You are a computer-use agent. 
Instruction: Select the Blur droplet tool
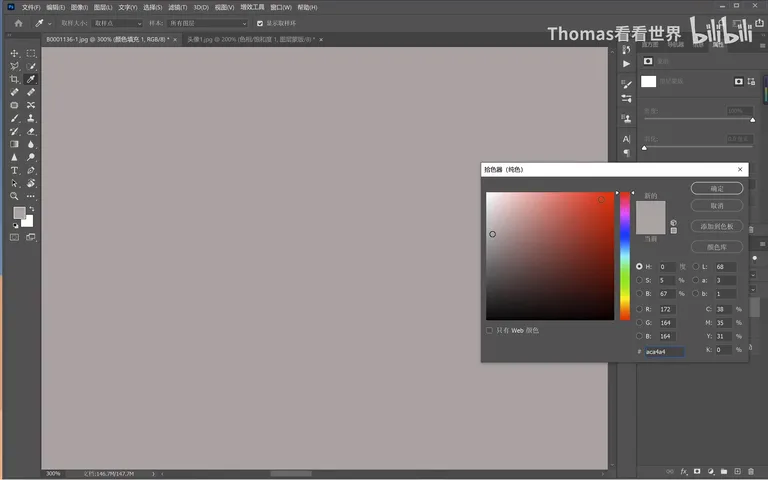[x=31, y=144]
